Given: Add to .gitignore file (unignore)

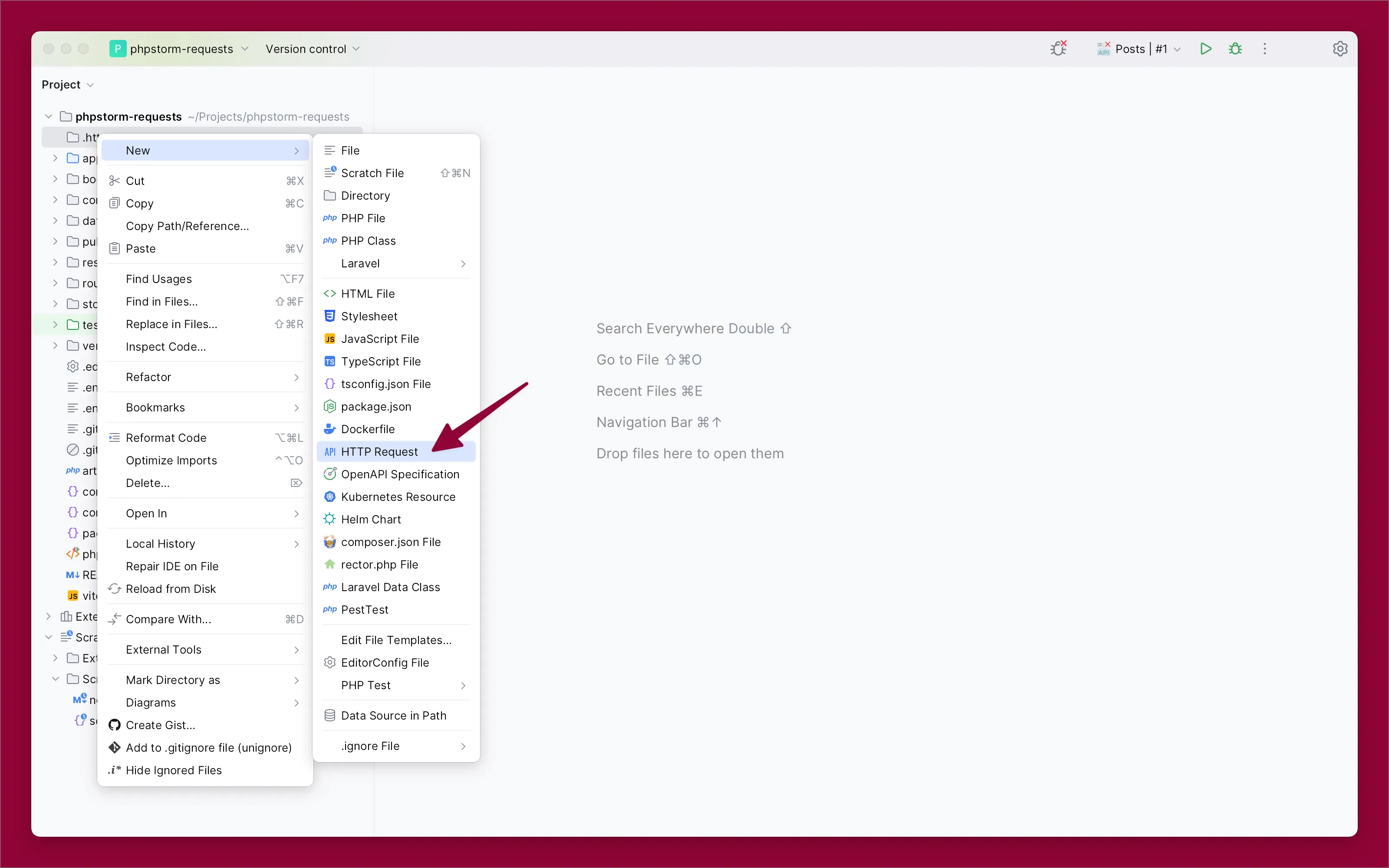Looking at the screenshot, I should (x=205, y=747).
